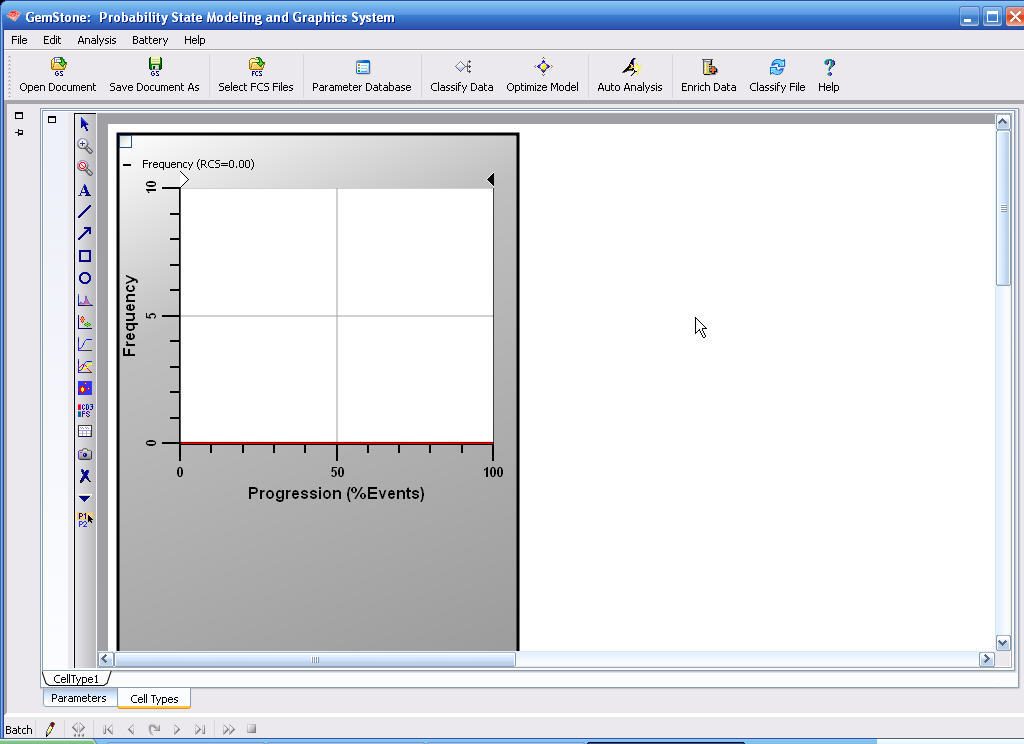Click the blue X delete tool
The image size is (1024, 744).
pyautogui.click(x=84, y=476)
